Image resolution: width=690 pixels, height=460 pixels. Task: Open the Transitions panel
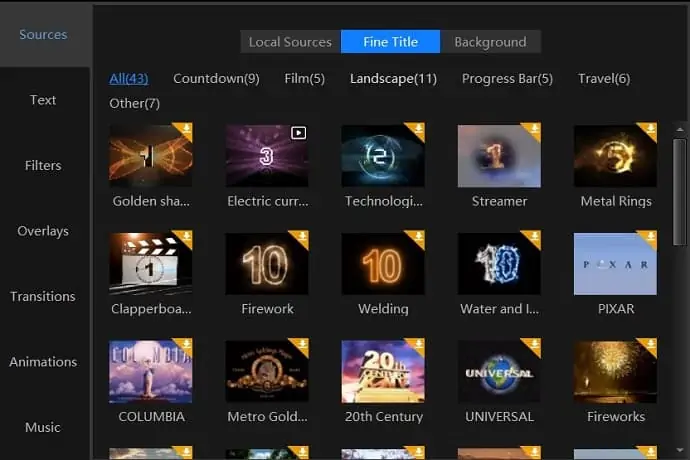pyautogui.click(x=43, y=296)
